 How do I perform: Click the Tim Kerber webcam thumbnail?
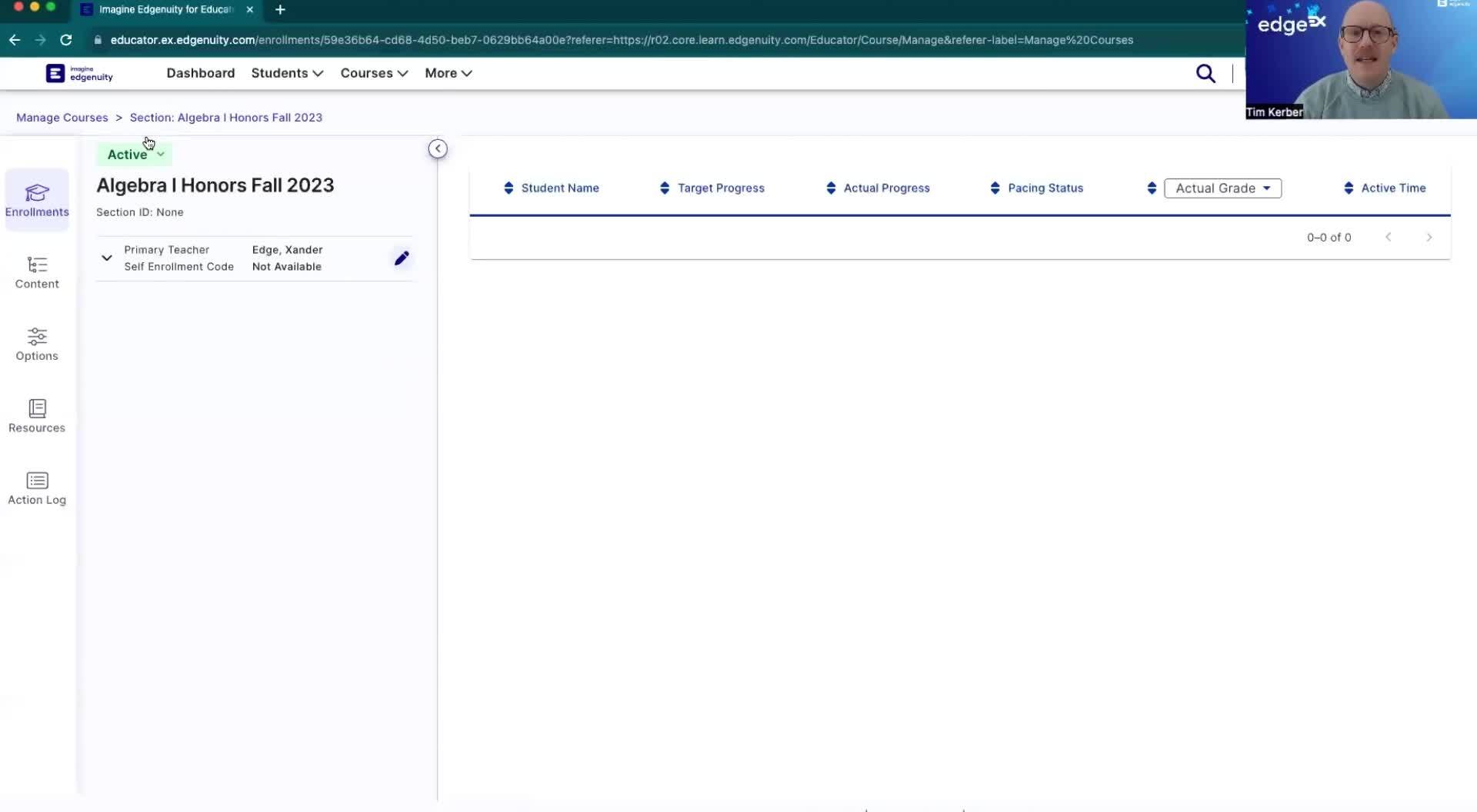coord(1361,60)
